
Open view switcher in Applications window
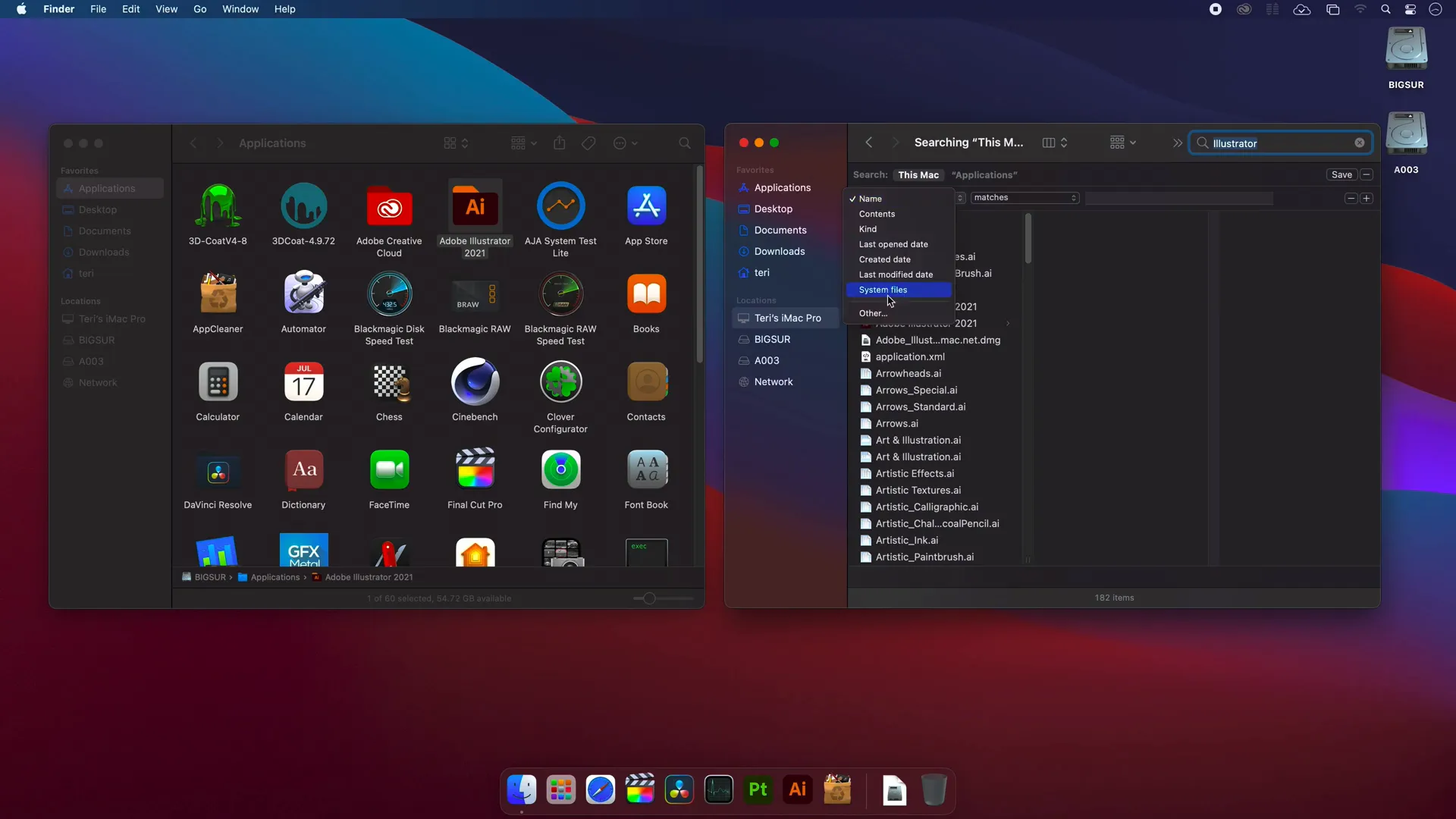pyautogui.click(x=456, y=143)
